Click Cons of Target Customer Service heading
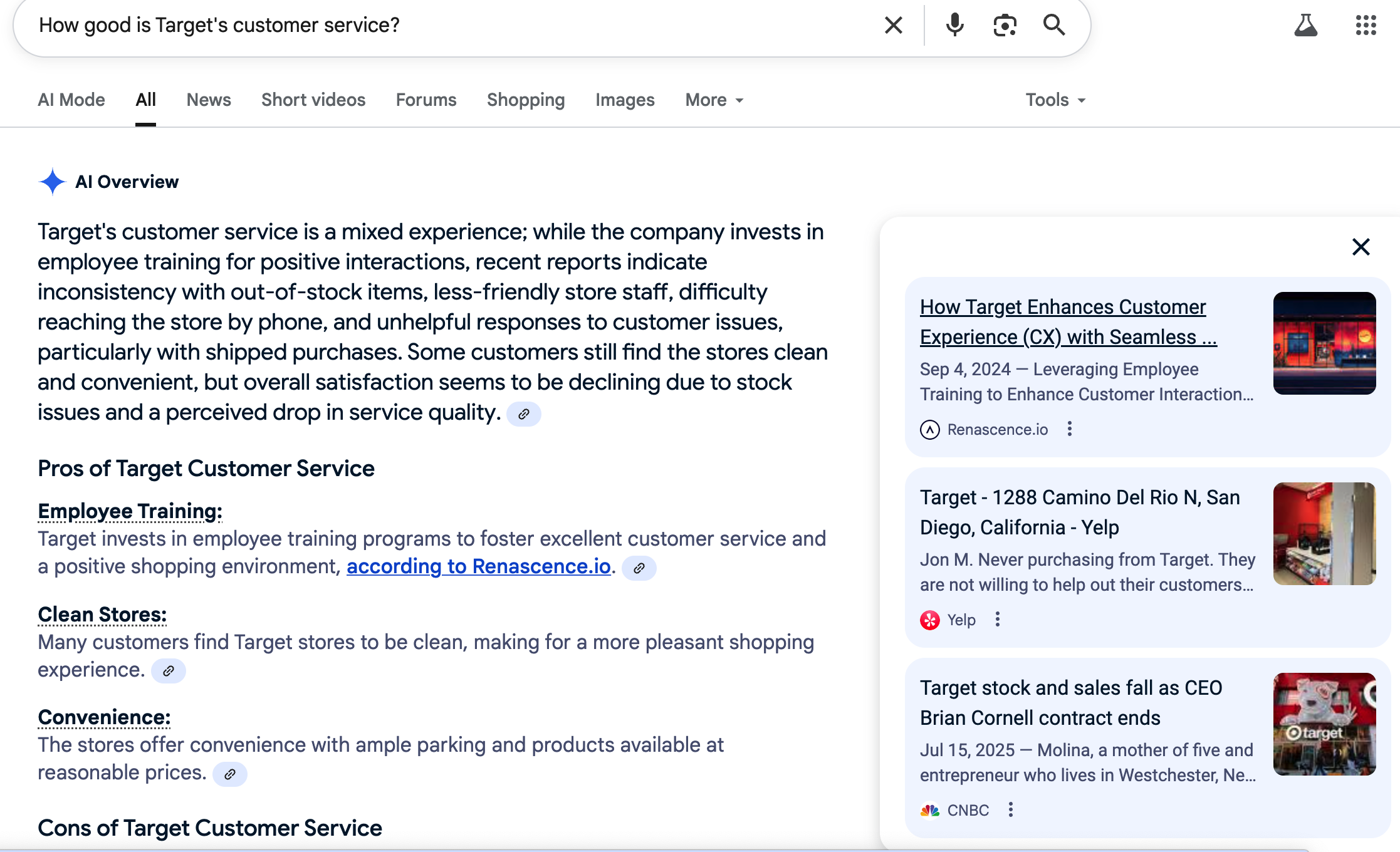This screenshot has height=852, width=1400. click(x=210, y=828)
